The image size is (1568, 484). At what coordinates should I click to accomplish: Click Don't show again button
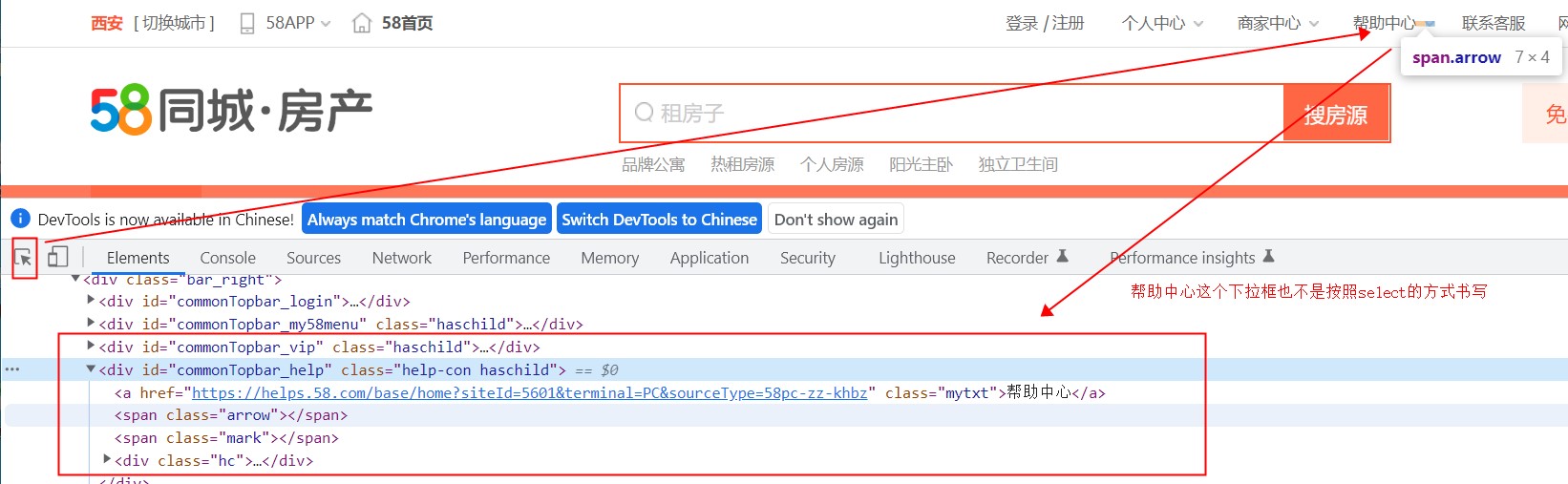pos(836,220)
